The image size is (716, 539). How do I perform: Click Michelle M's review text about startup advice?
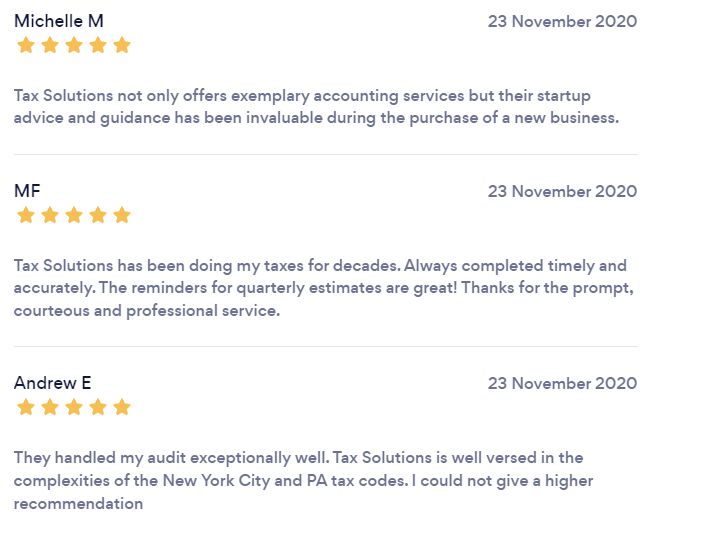[316, 106]
